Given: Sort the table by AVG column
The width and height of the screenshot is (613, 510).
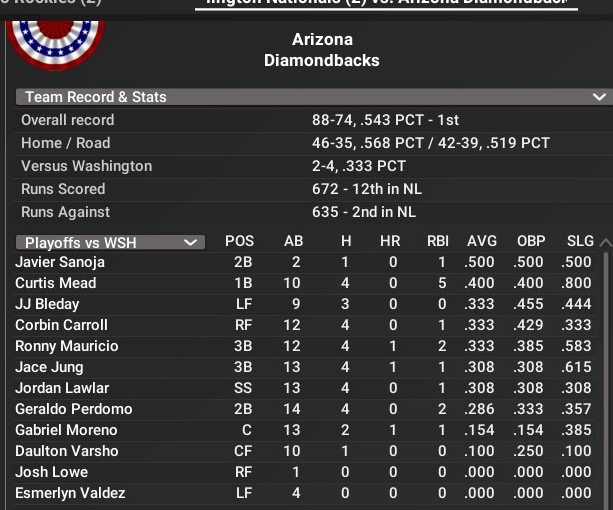Looking at the screenshot, I should click(x=481, y=241).
